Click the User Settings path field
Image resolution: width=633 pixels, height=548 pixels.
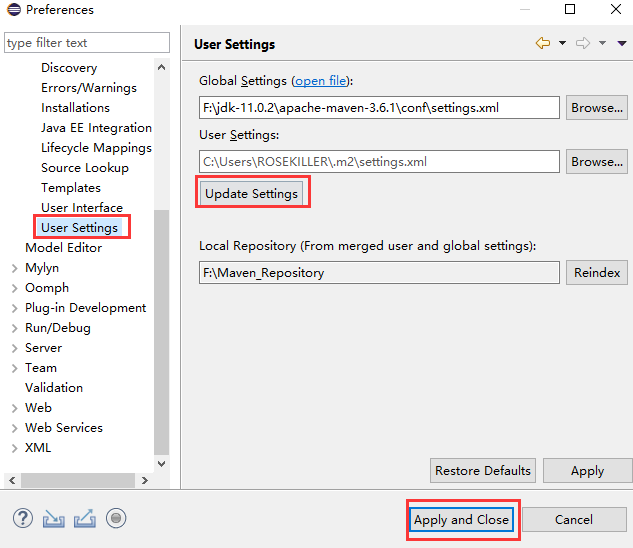379,162
